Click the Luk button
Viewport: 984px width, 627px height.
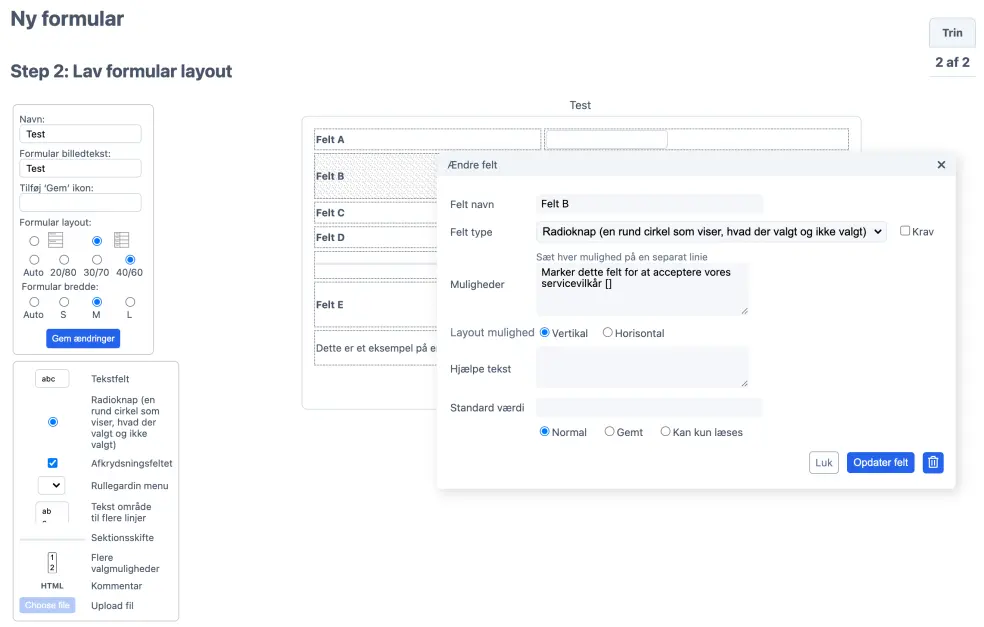pos(824,462)
